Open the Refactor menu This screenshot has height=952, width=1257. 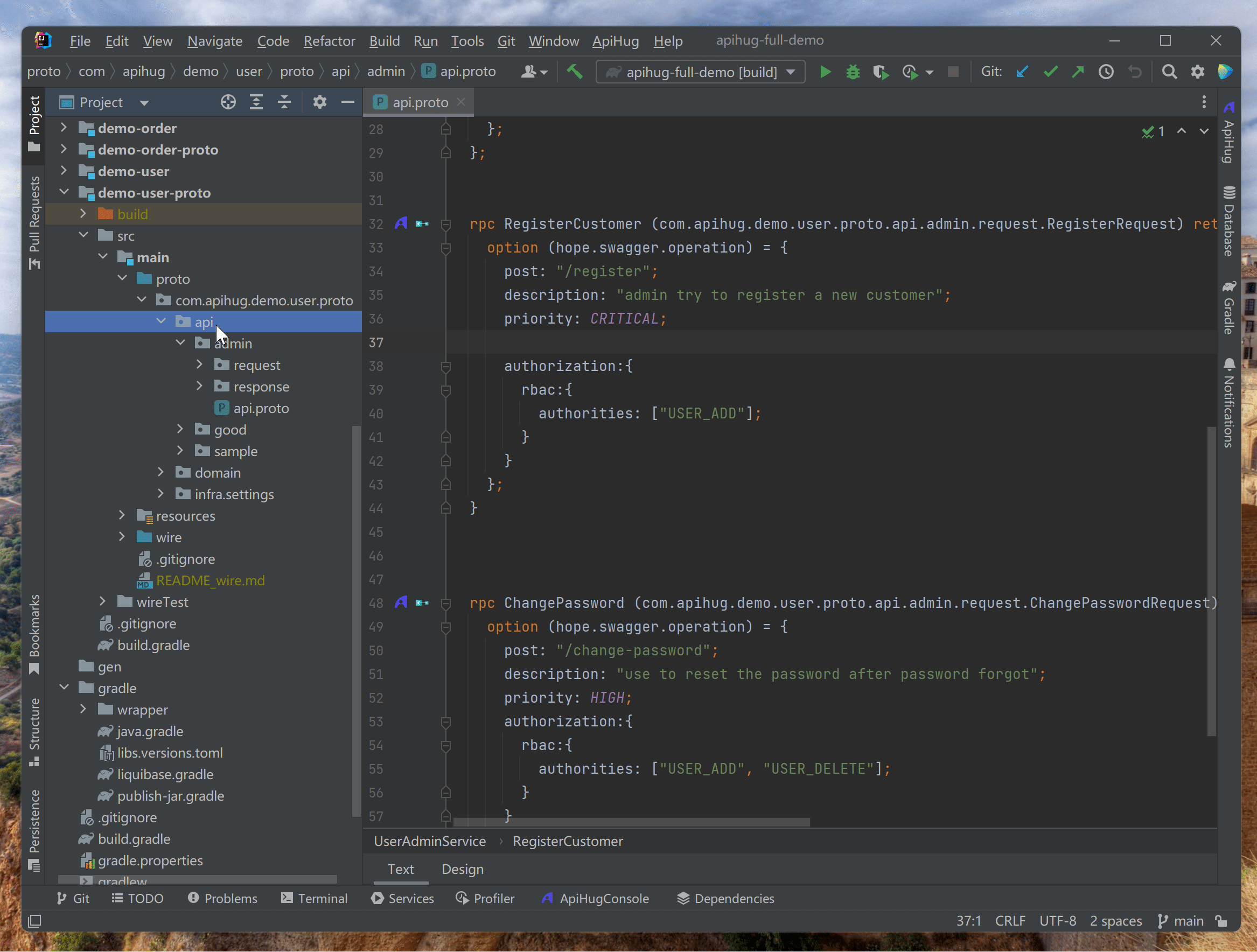tap(329, 41)
